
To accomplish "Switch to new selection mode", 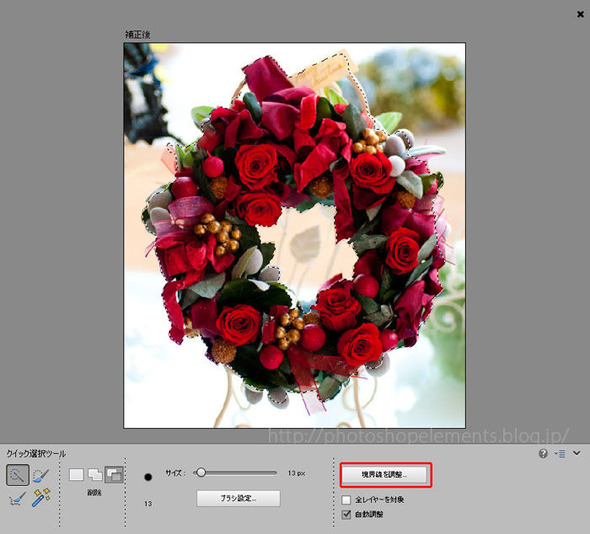I will [76, 474].
